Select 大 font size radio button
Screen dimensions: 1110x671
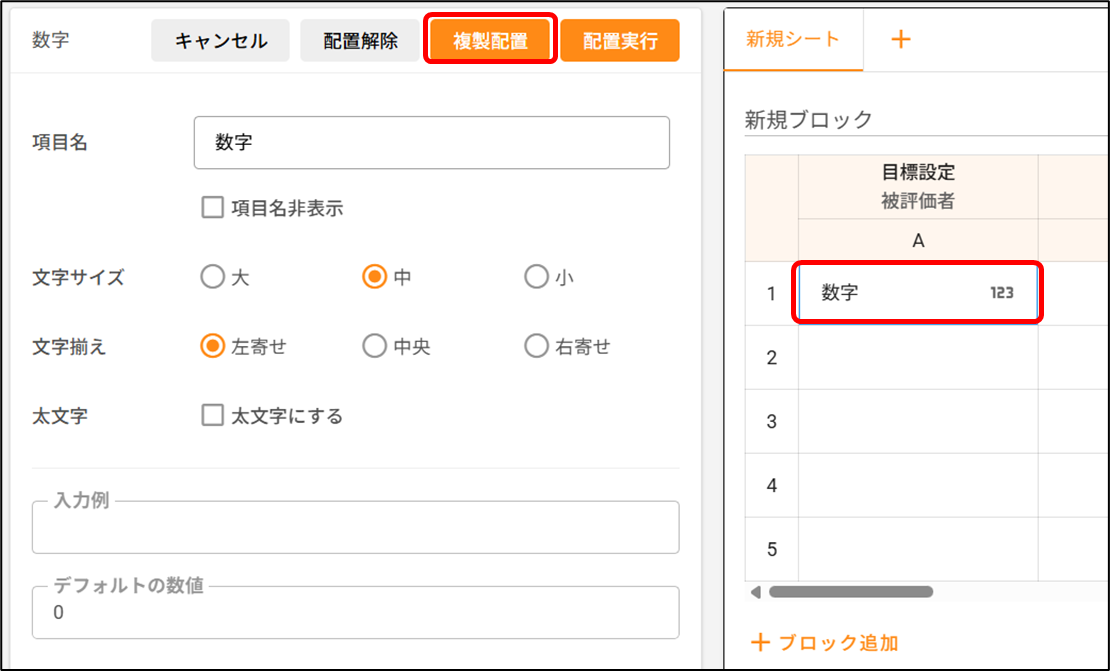pos(212,277)
